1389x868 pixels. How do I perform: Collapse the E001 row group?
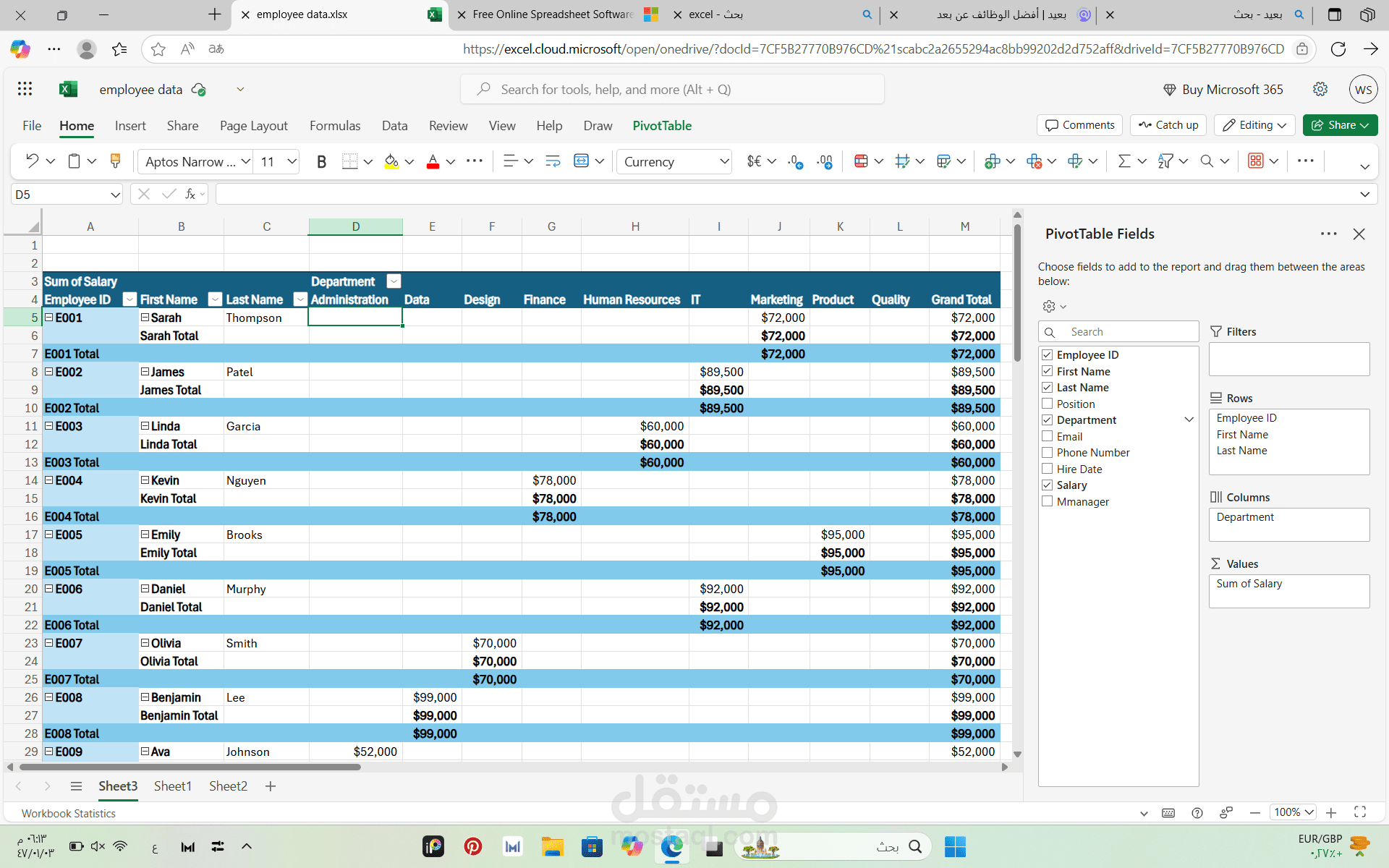tap(49, 318)
